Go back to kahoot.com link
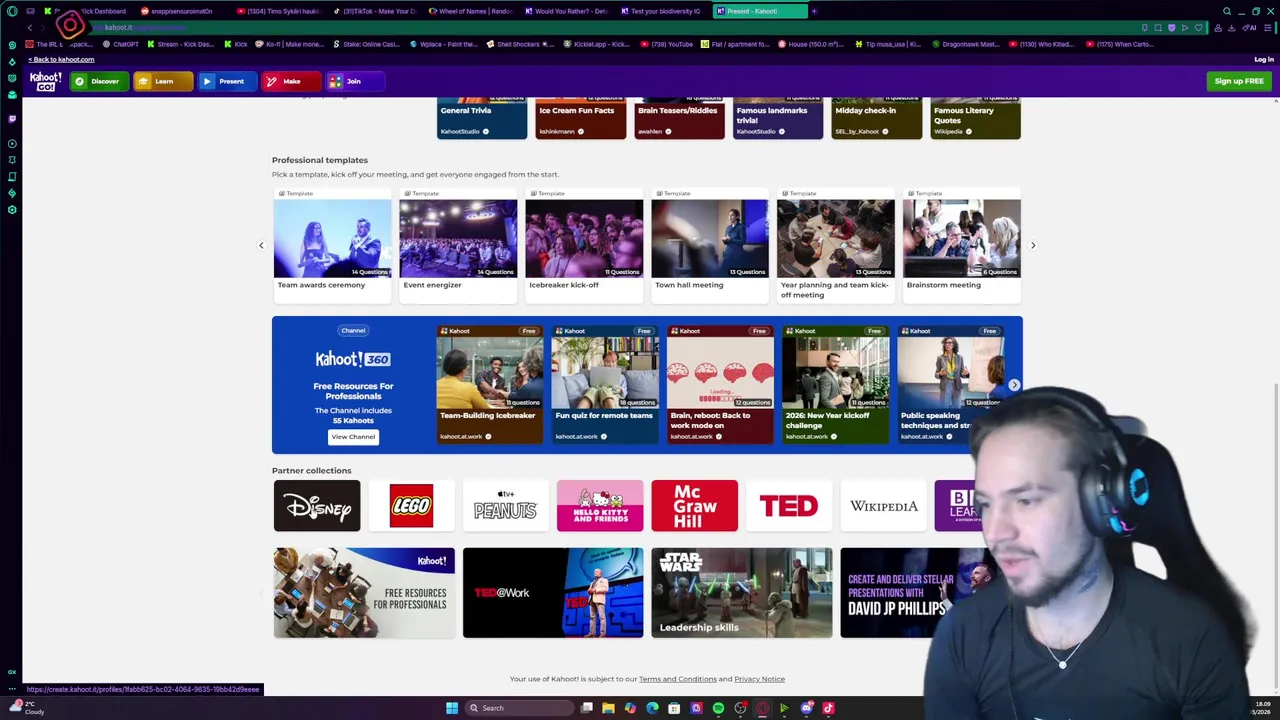The height and width of the screenshot is (720, 1280). 61,59
